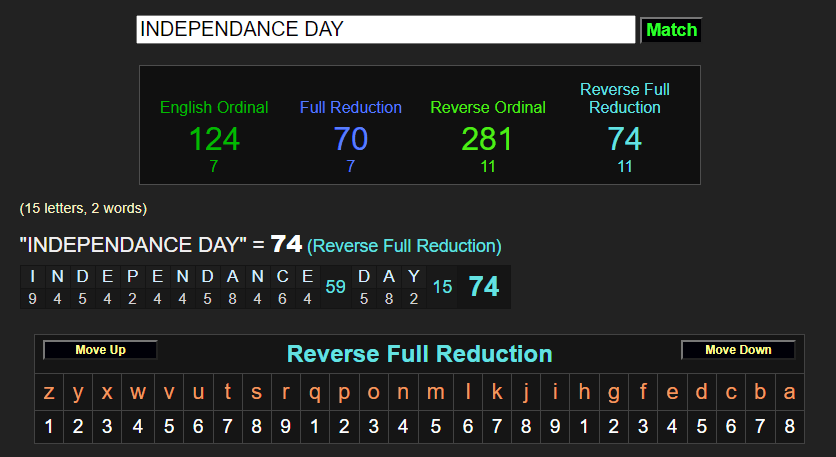Click letter Y in the phrase breakdown

coord(414,277)
